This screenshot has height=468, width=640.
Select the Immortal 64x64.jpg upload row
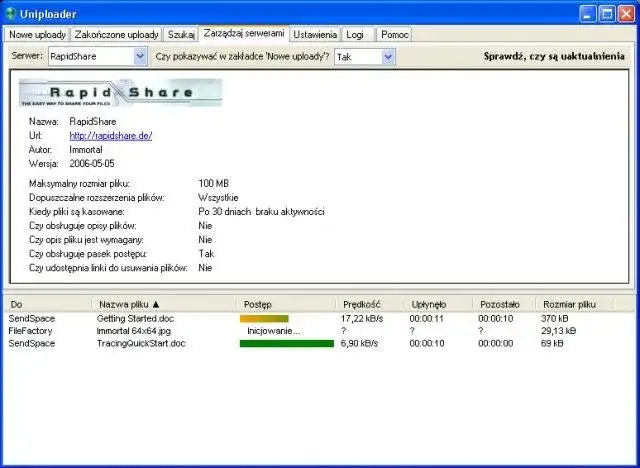click(320, 331)
